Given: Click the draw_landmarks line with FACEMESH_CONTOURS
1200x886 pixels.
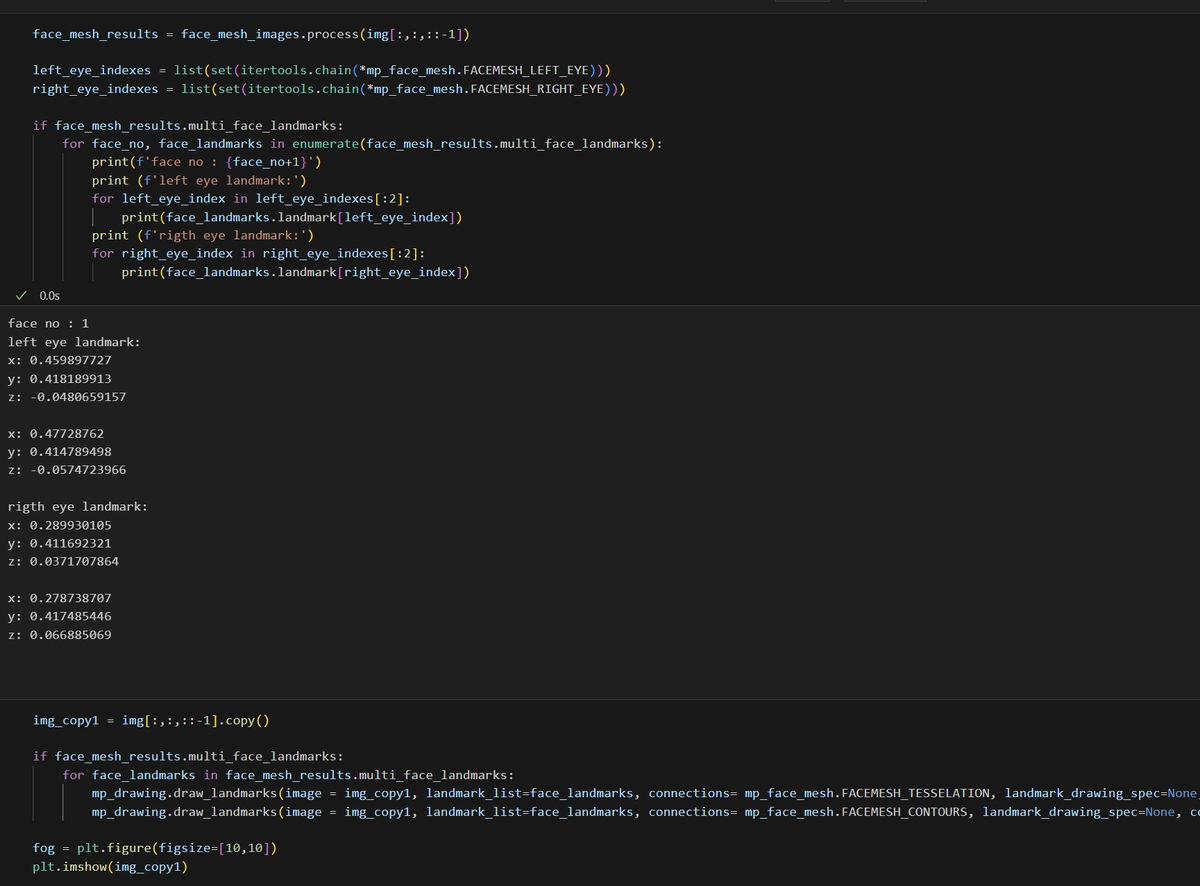Looking at the screenshot, I should coord(645,812).
